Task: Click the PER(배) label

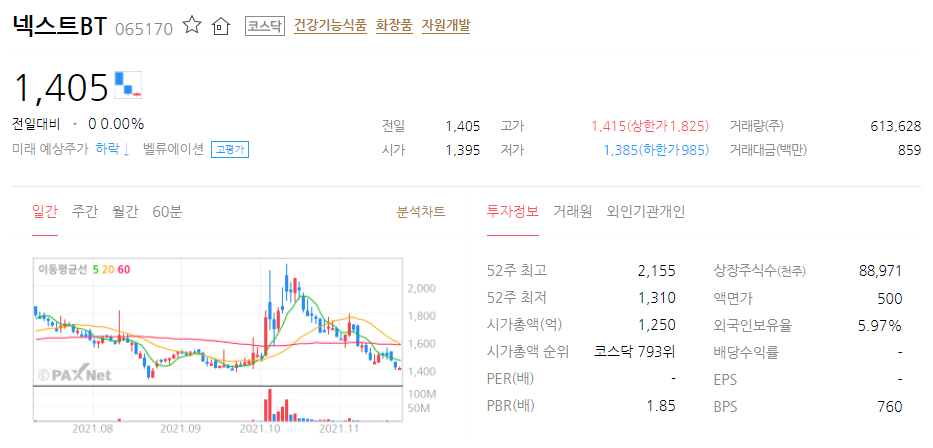Action: pos(510,380)
